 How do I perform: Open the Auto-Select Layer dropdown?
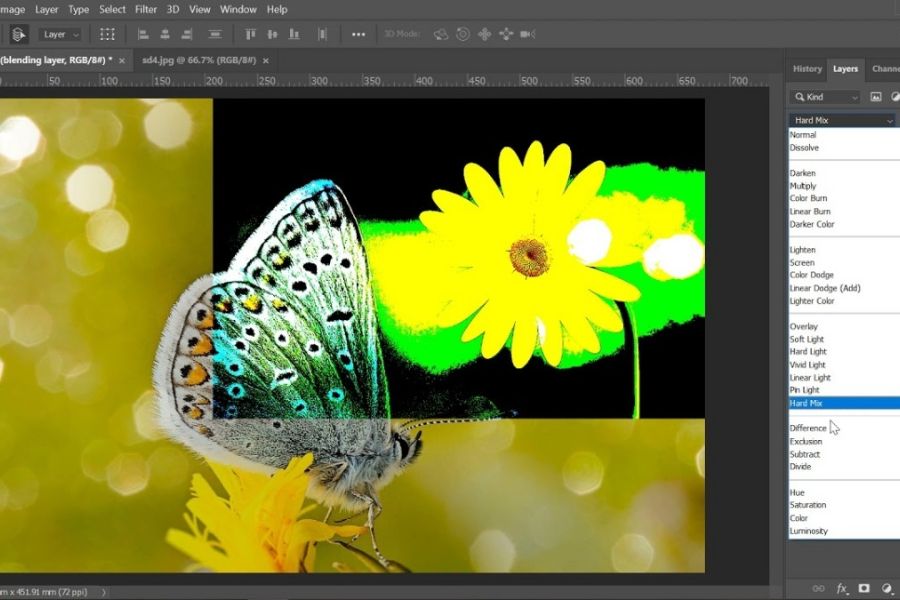click(x=61, y=34)
